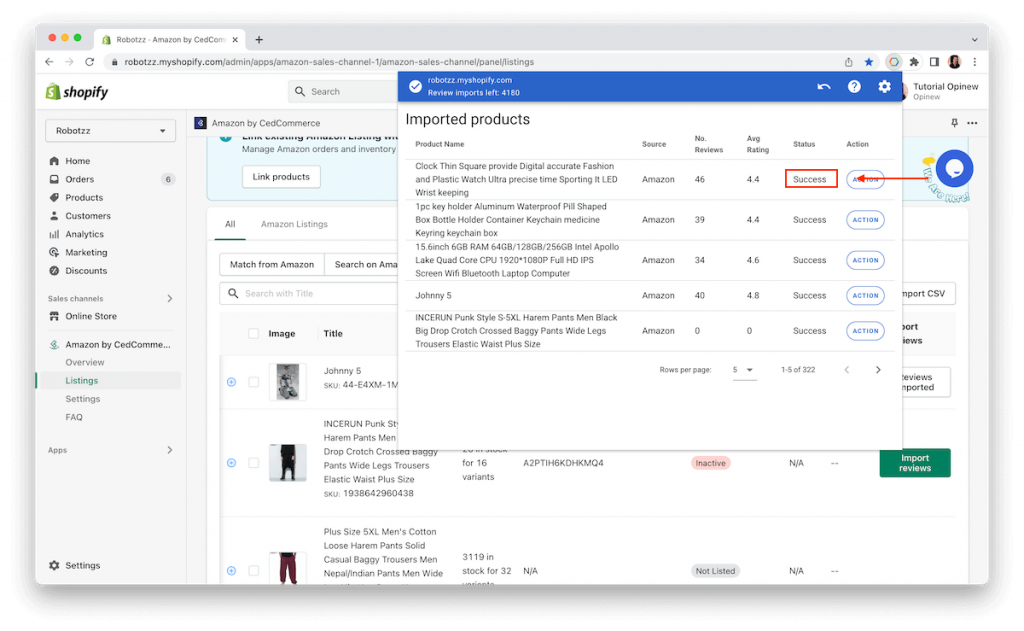Open the Orders section

click(79, 179)
